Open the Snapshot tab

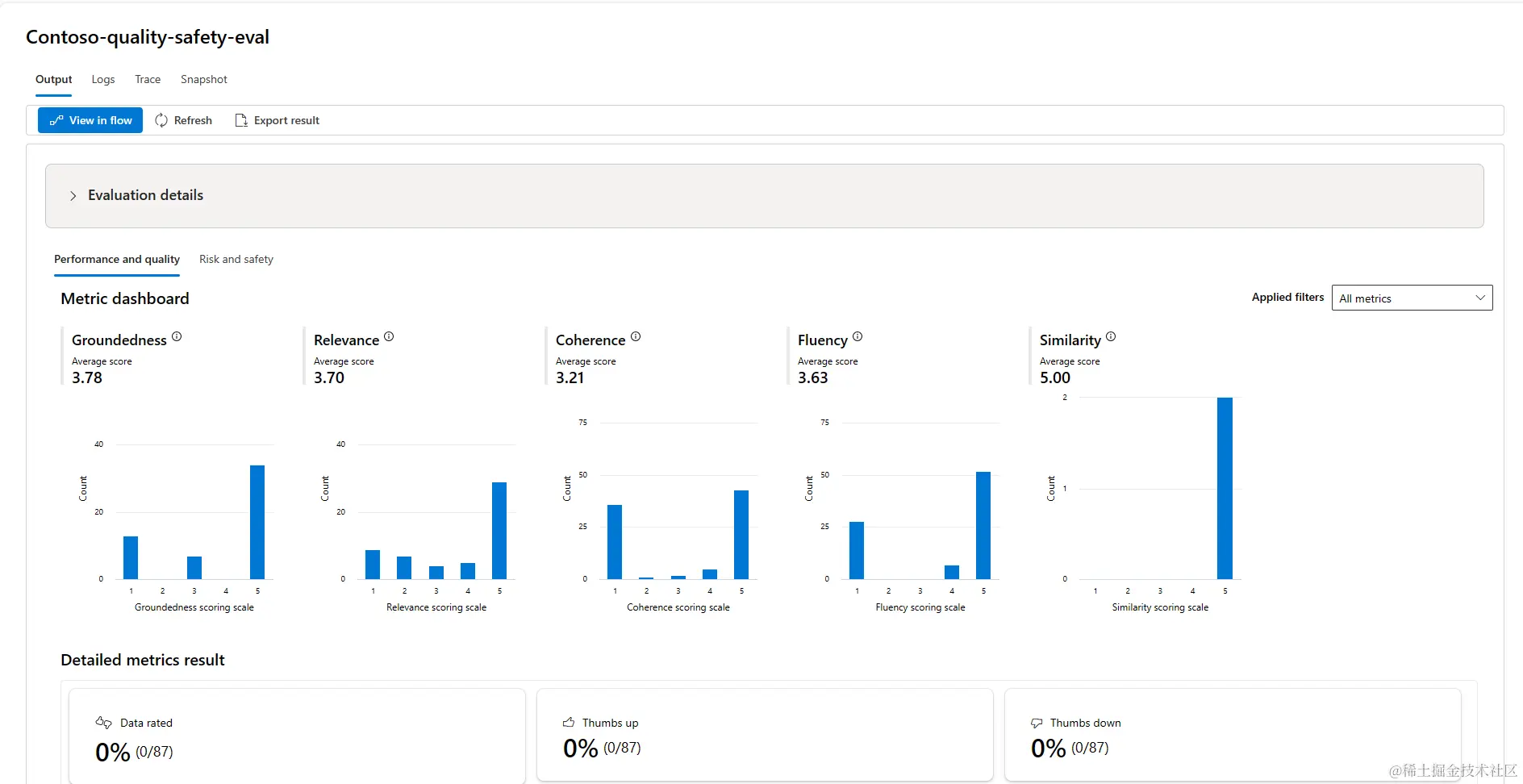[204, 79]
